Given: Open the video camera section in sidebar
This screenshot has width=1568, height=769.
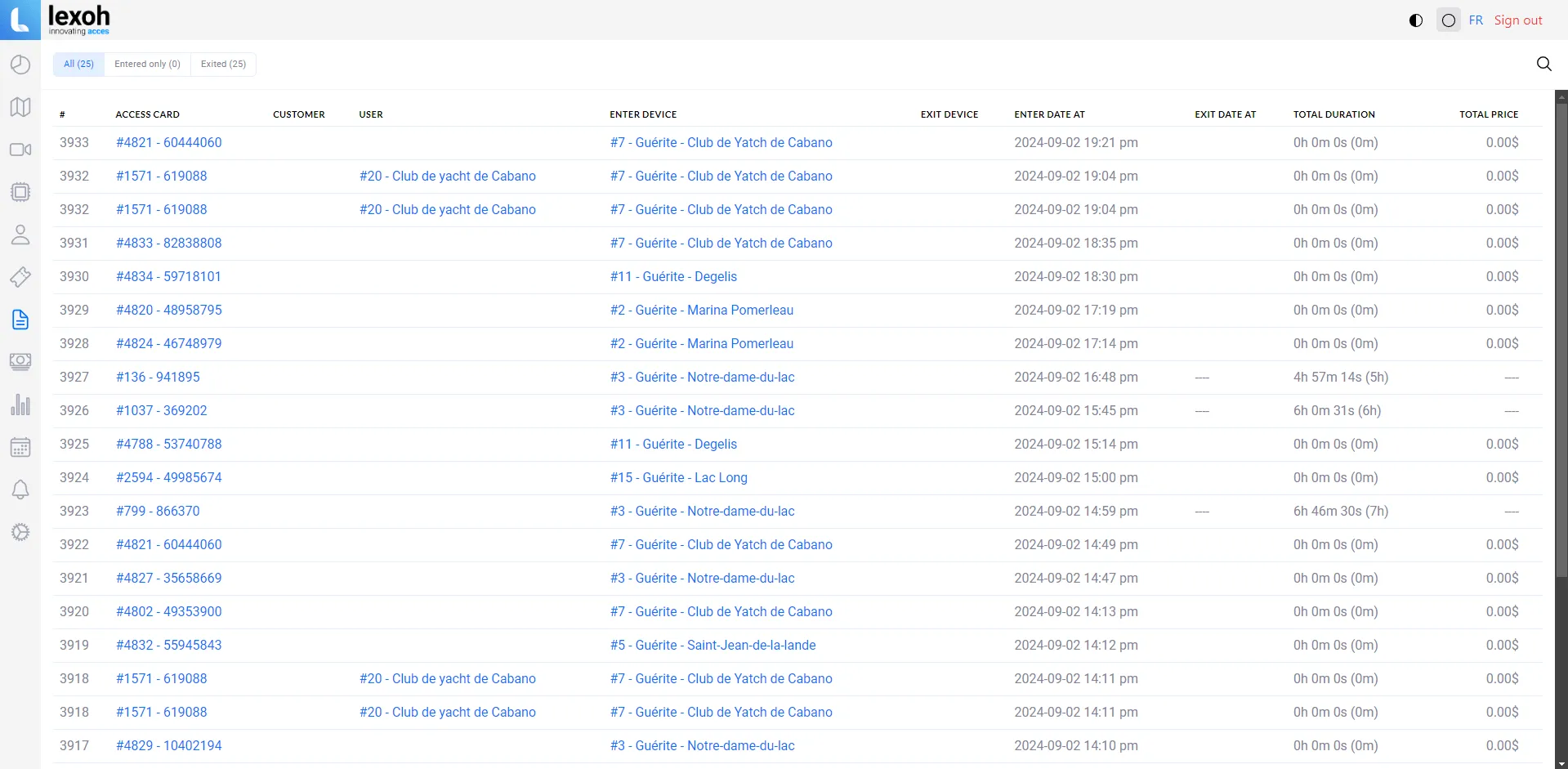Looking at the screenshot, I should click(x=20, y=150).
